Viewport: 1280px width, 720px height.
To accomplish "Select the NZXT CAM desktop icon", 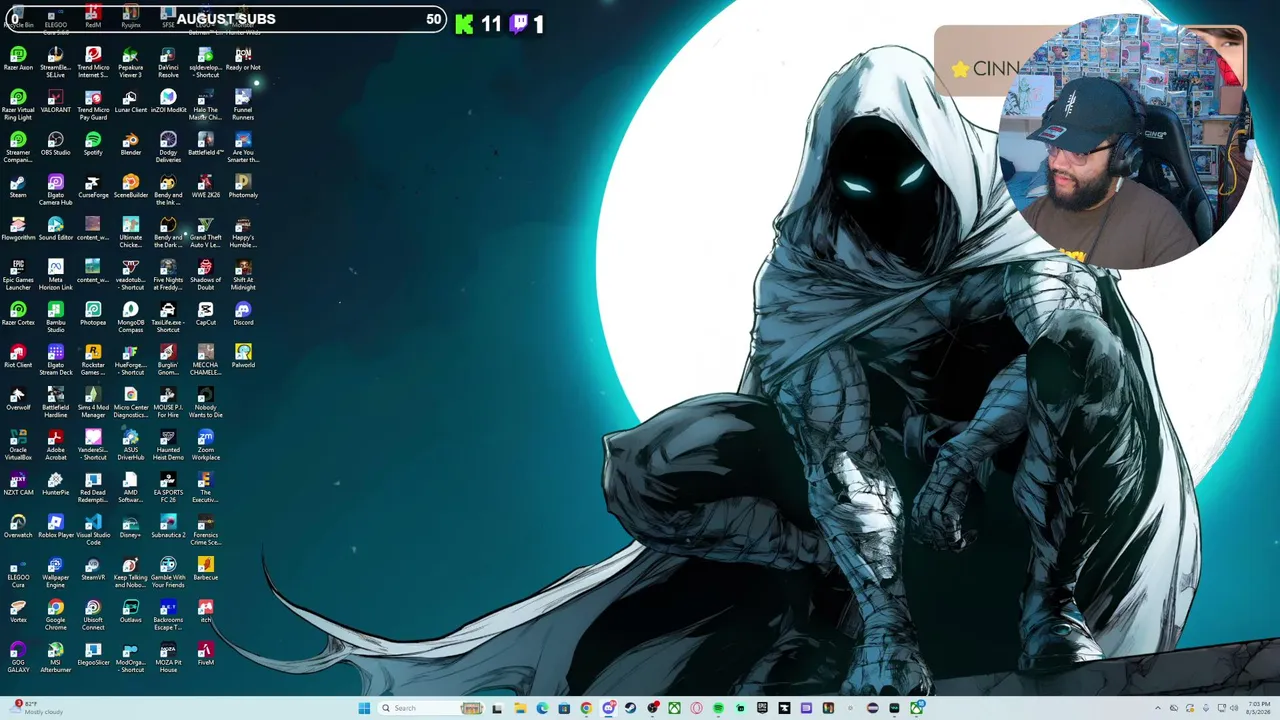I will tap(18, 485).
